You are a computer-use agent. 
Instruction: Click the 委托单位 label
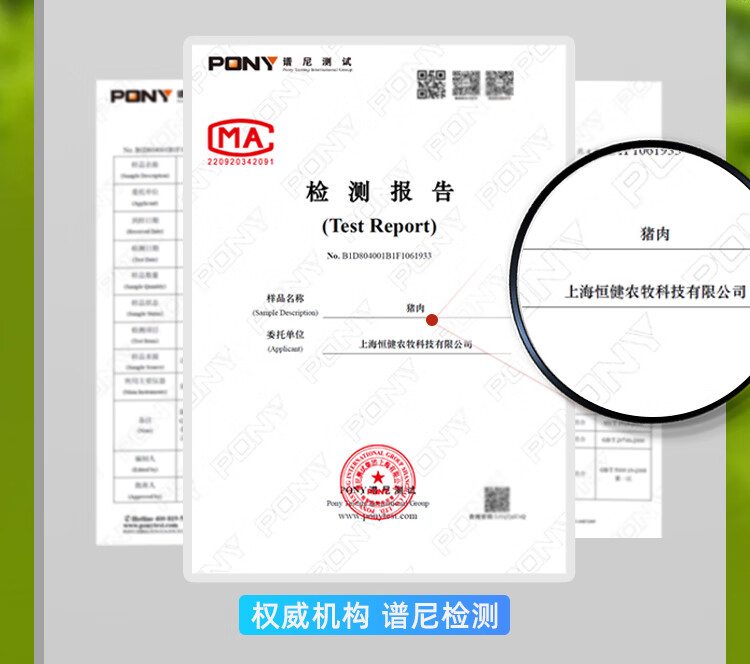click(285, 334)
